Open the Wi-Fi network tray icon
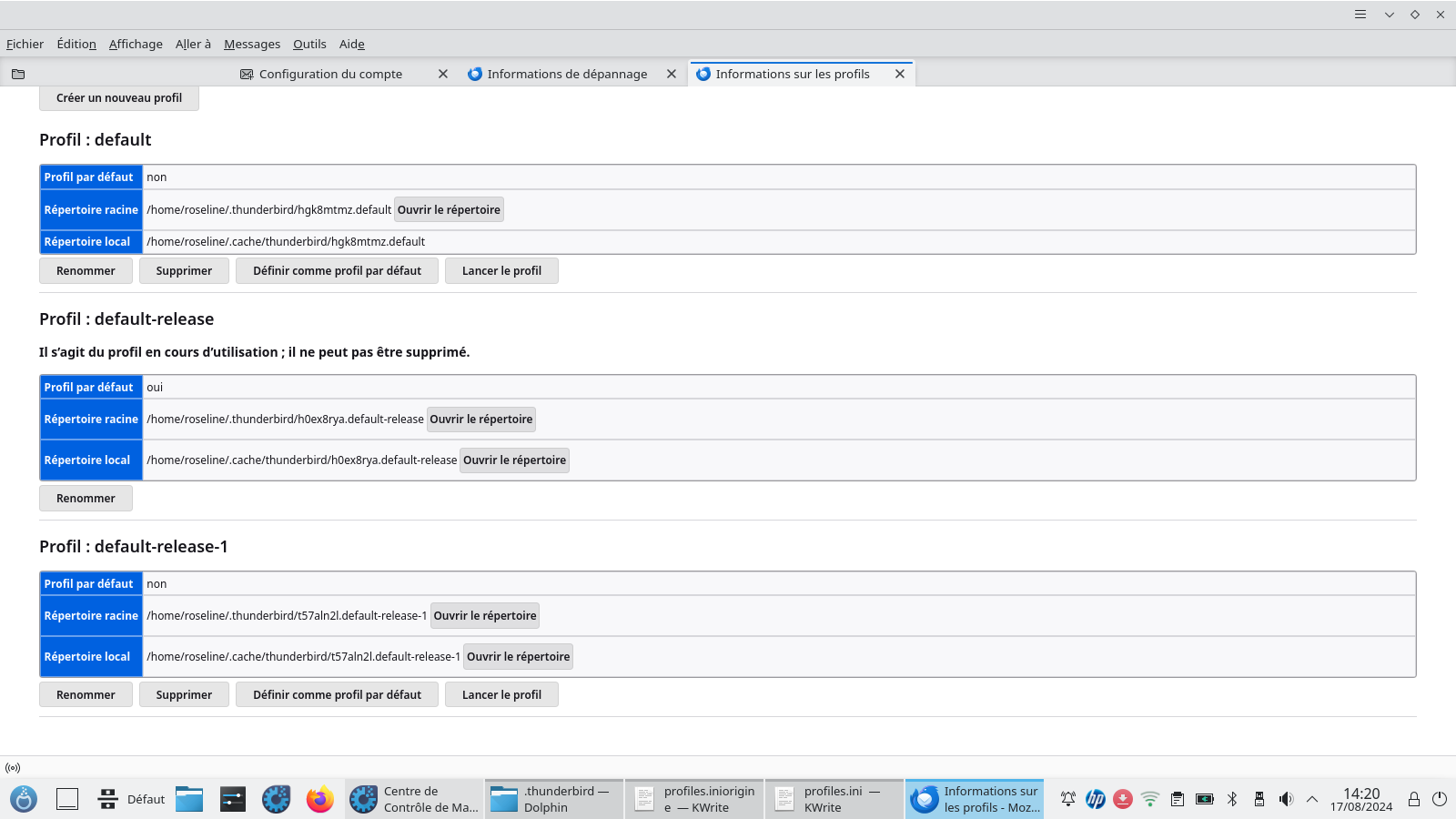 [1150, 799]
